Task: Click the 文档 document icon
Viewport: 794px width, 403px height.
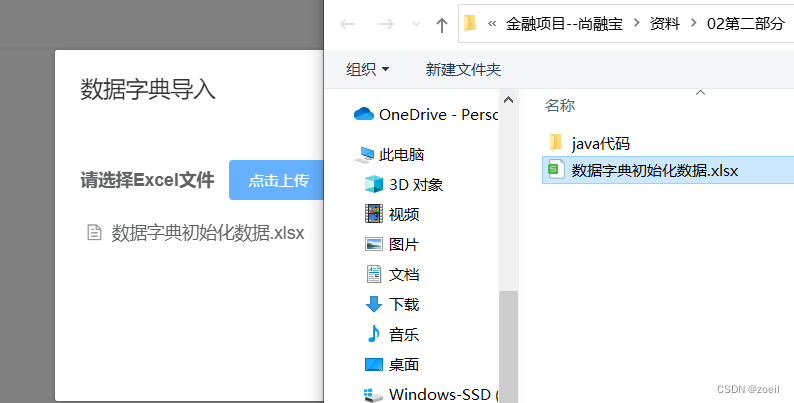Action: click(374, 274)
